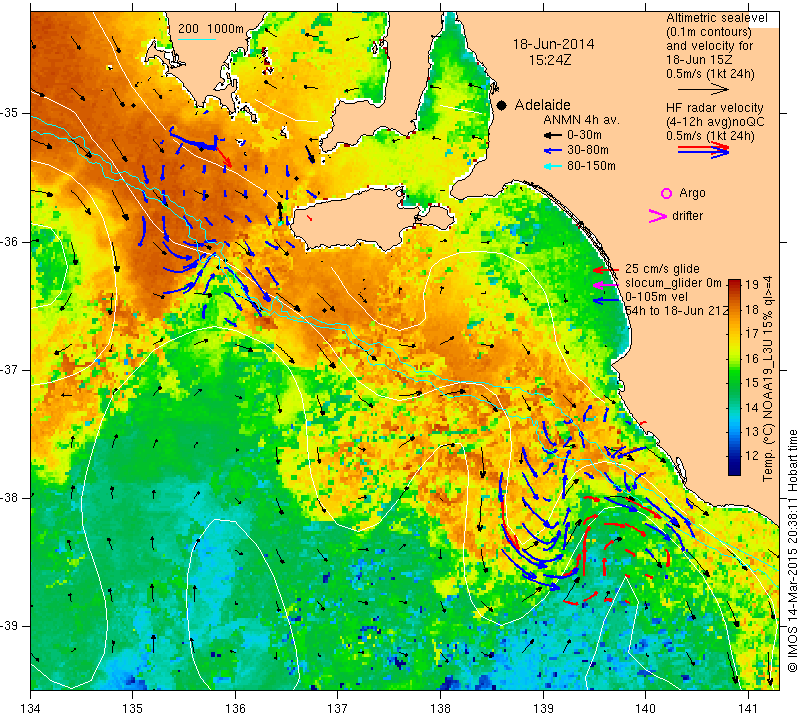Screen dimensions: 800x720
Task: Click the '-37' latitude axis label
Action: pyautogui.click(x=10, y=369)
